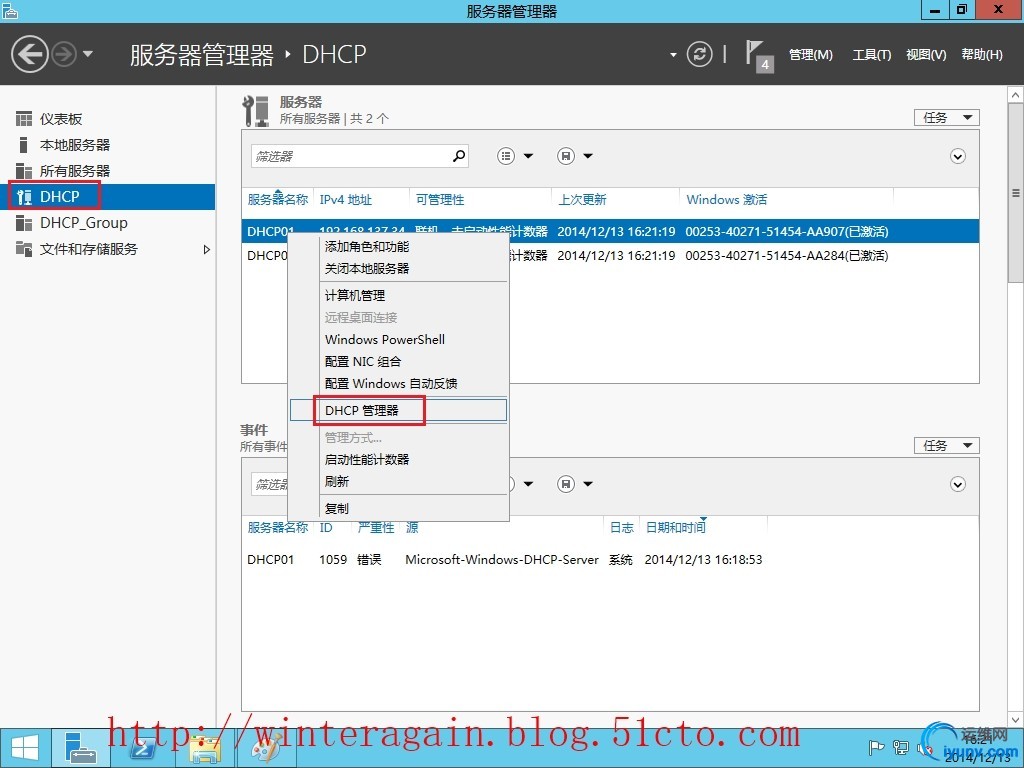Click the activation ID 00253-40271-51454-AA907
This screenshot has width=1024, height=768.
787,232
